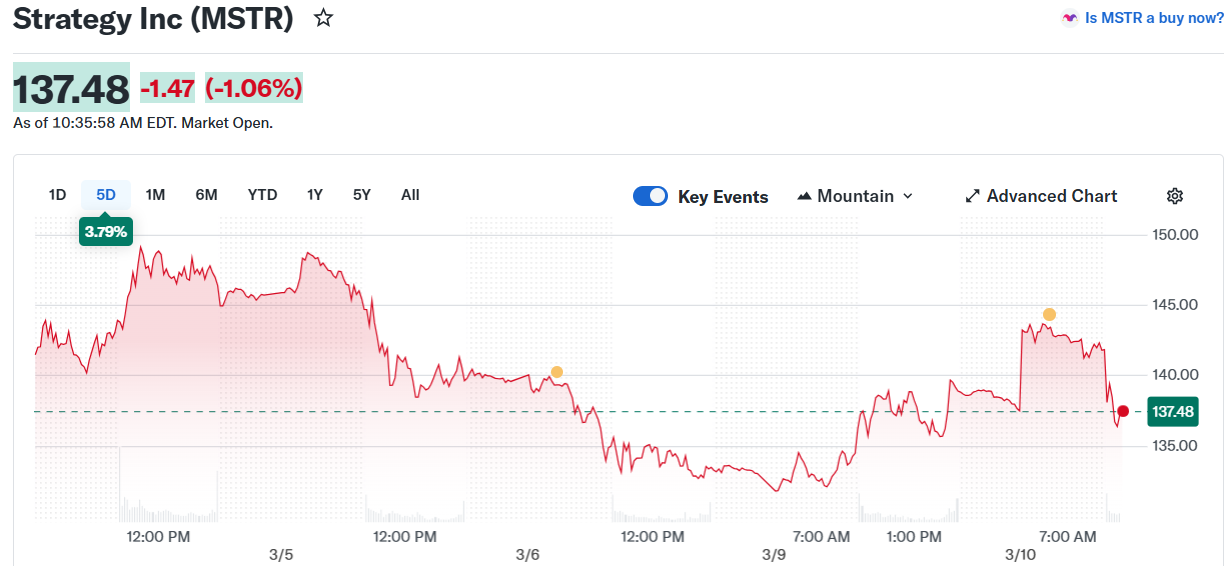The height and width of the screenshot is (566, 1226).
Task: Switch chart to 6M range
Action: coord(206,195)
